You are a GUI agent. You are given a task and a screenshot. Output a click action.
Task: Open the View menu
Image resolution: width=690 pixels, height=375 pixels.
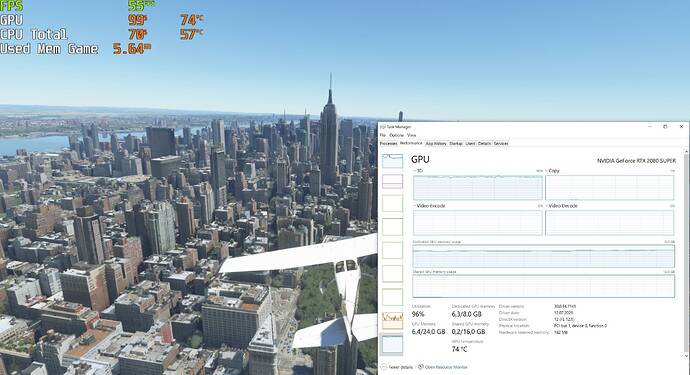point(411,135)
